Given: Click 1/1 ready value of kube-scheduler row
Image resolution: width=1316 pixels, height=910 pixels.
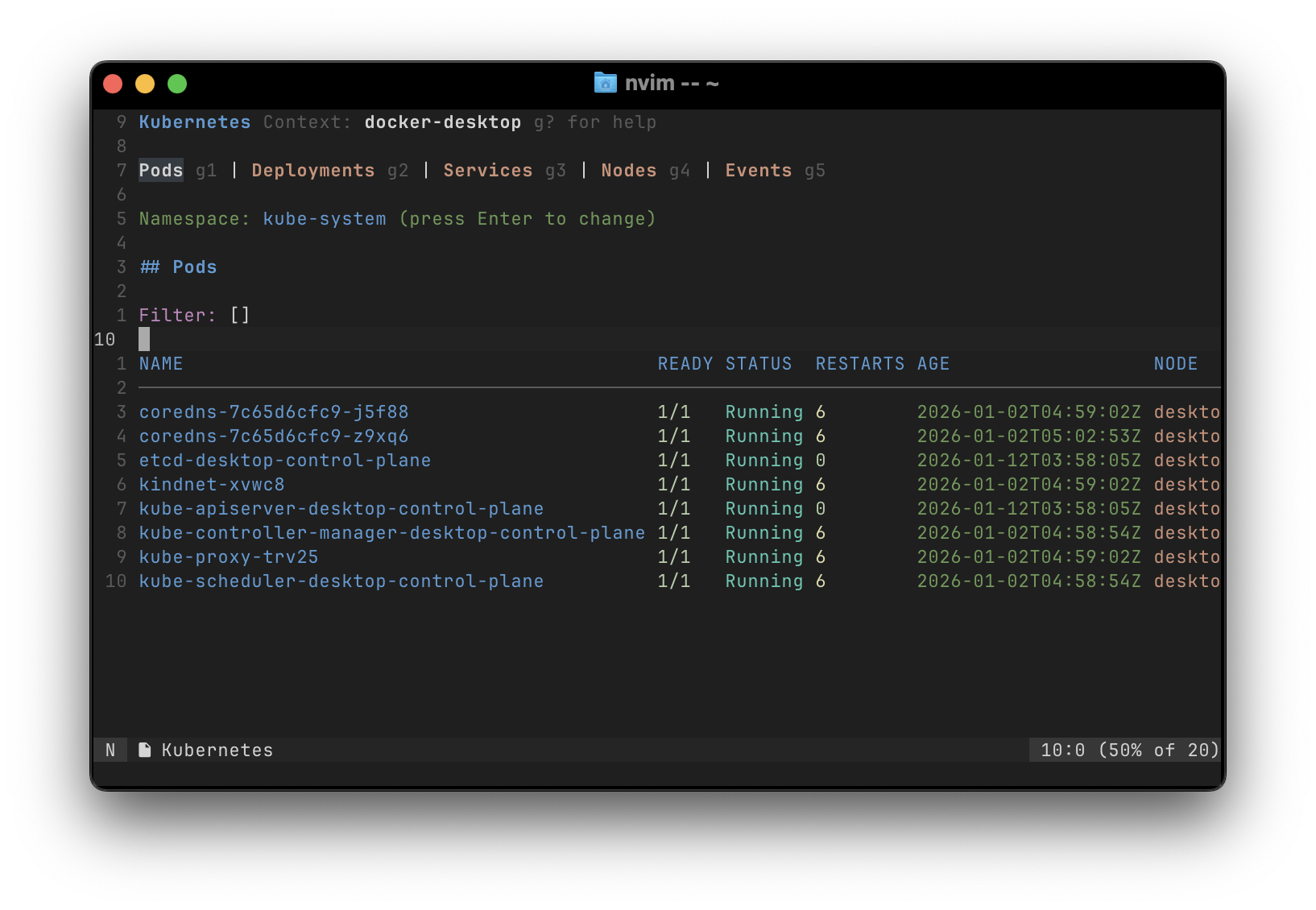Looking at the screenshot, I should coord(674,581).
